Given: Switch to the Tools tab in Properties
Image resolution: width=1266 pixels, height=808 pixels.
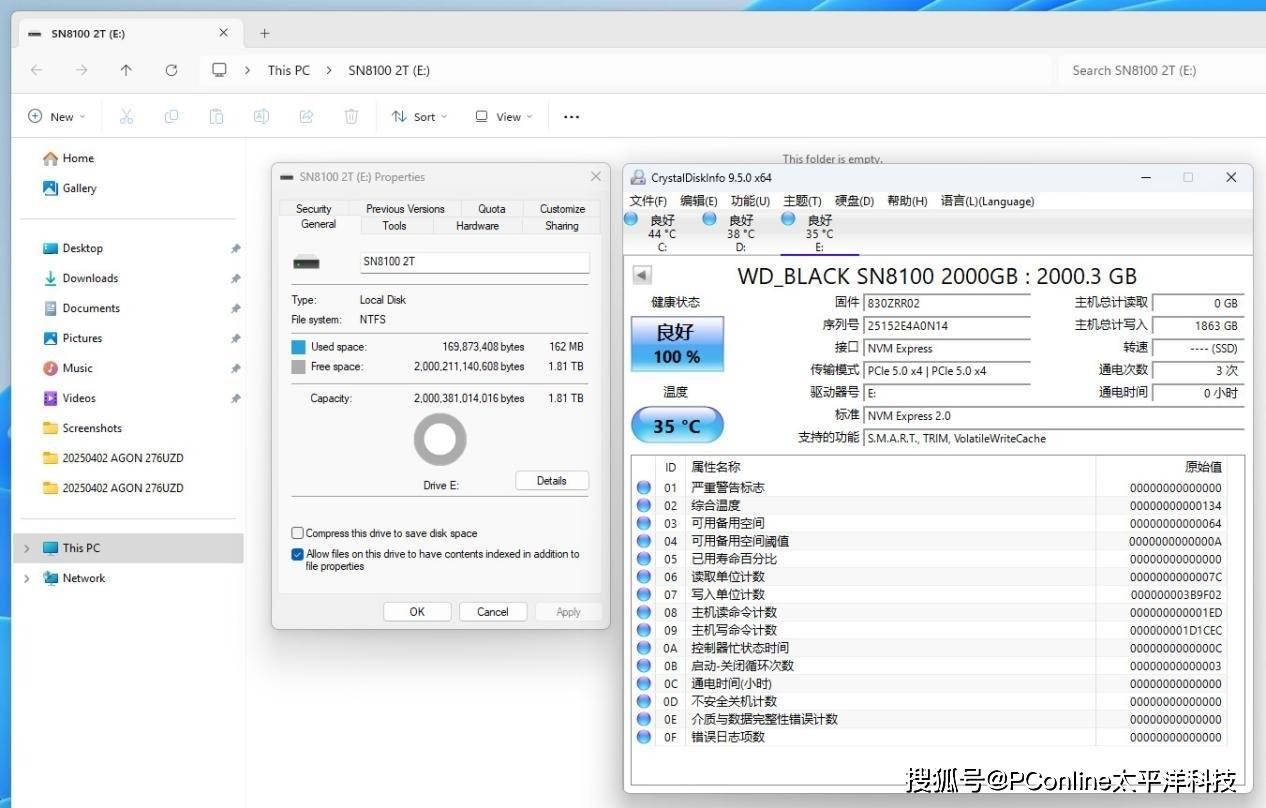Looking at the screenshot, I should 395,225.
